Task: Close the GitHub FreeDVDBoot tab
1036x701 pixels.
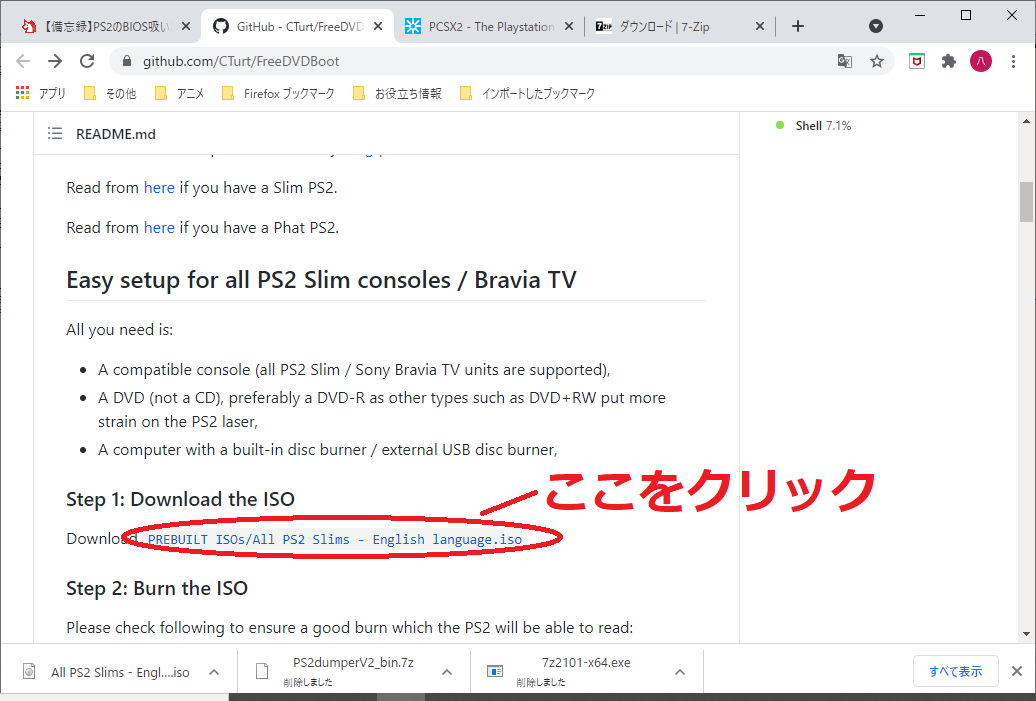Action: pos(378,26)
